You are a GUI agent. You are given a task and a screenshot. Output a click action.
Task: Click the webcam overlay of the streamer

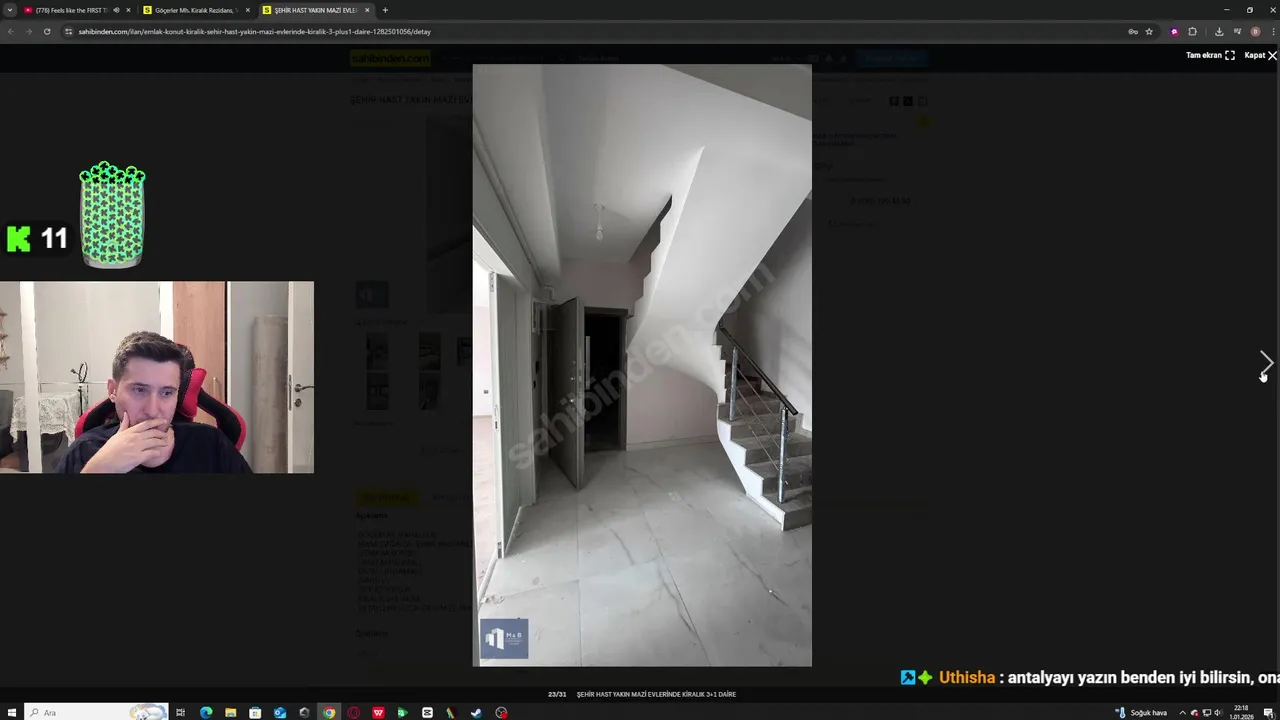[157, 377]
